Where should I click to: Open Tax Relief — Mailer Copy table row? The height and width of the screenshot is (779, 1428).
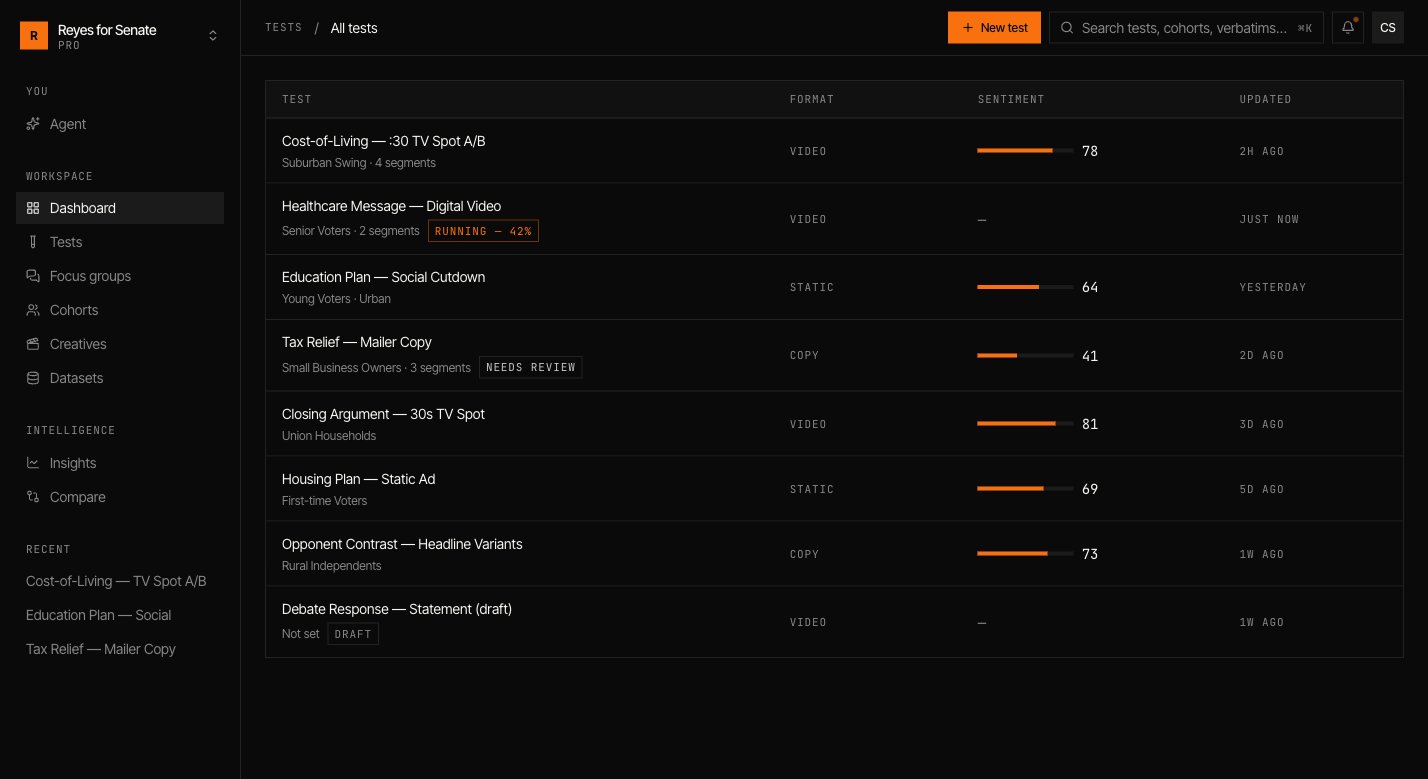833,355
